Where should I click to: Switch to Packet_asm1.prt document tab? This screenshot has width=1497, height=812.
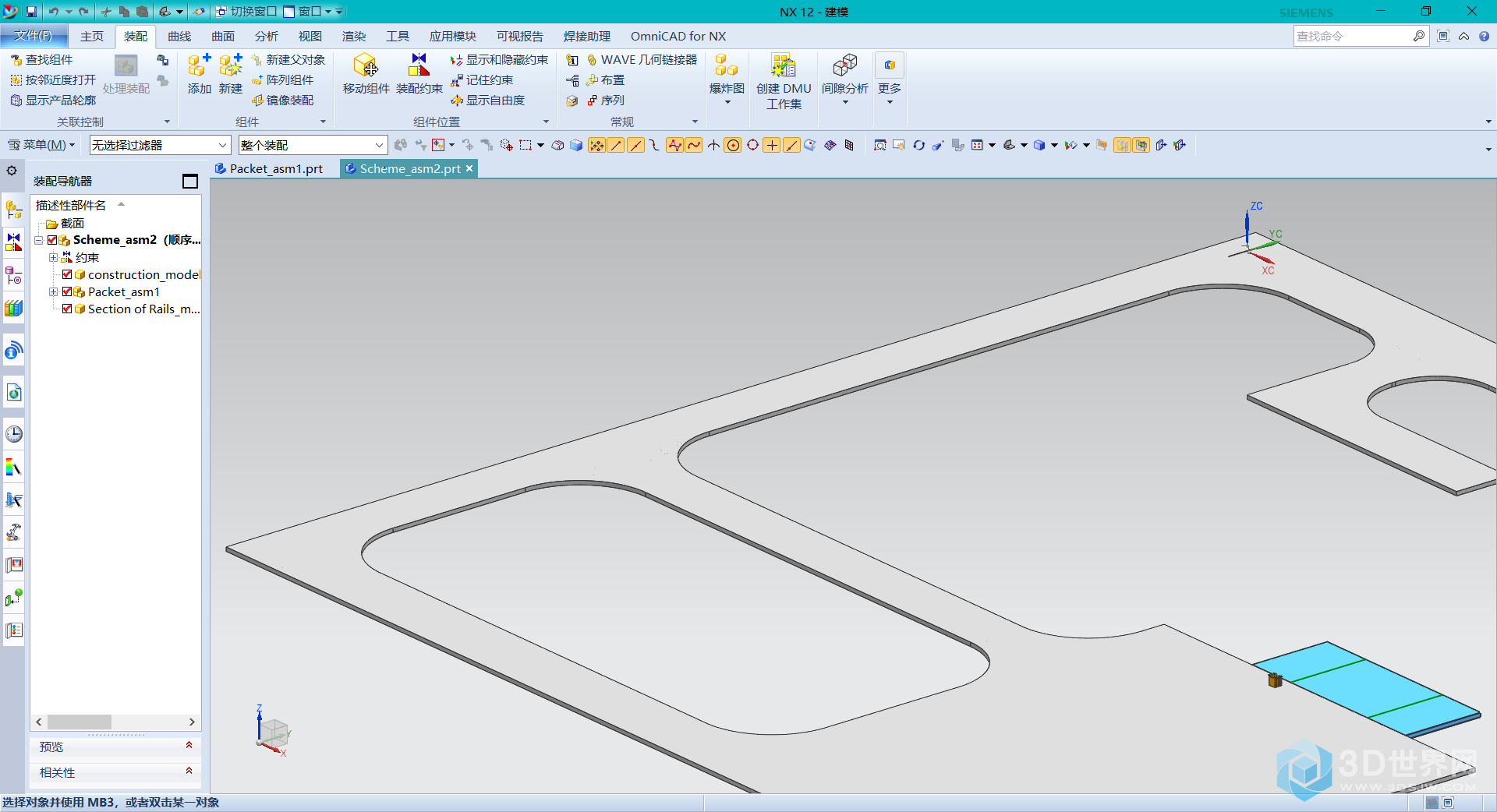pyautogui.click(x=269, y=168)
